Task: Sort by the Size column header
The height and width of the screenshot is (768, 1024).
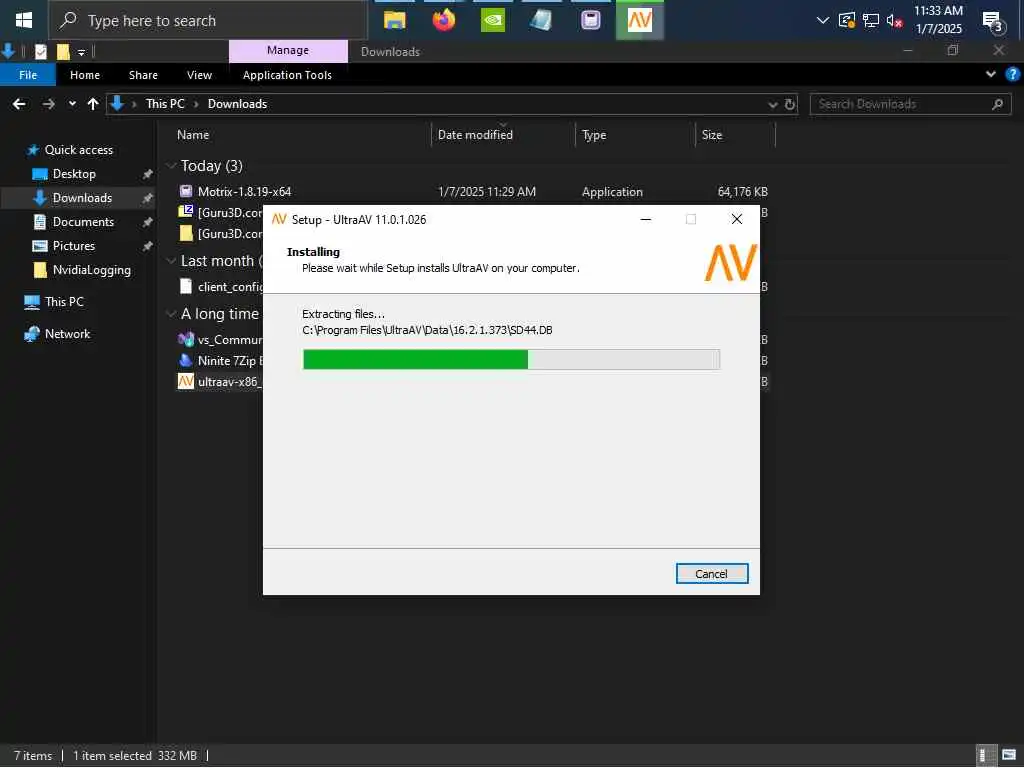Action: coord(711,135)
